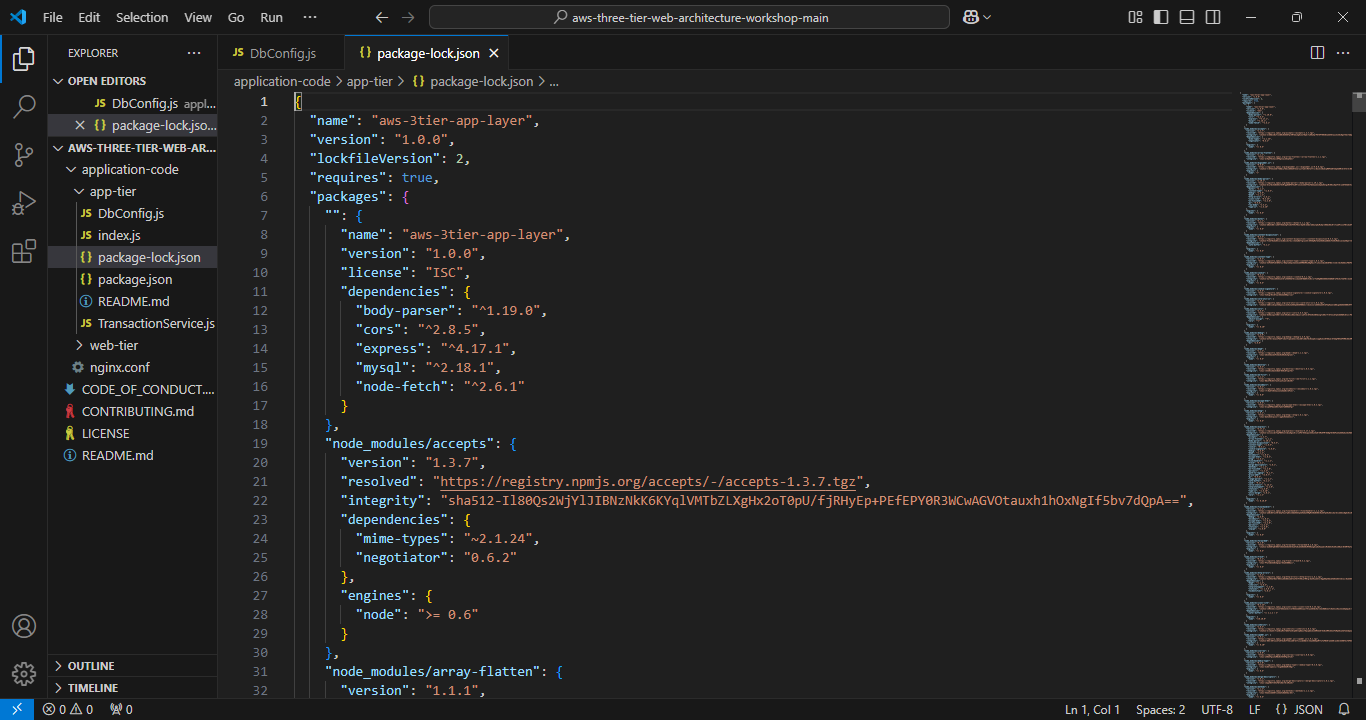
Task: Open the Edit menu
Action: tap(89, 17)
